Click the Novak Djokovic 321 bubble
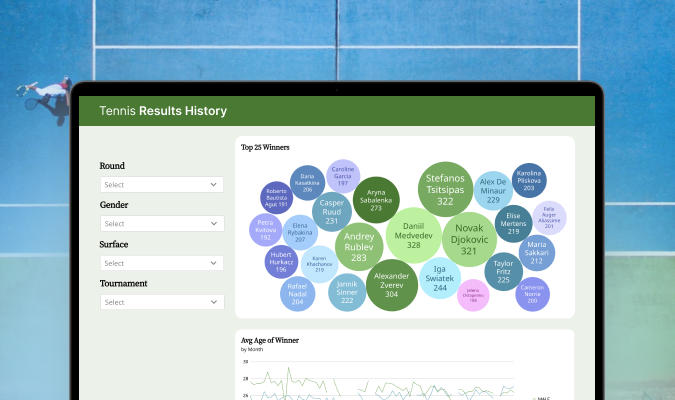Screen dimensions: 675x400 click(469, 239)
